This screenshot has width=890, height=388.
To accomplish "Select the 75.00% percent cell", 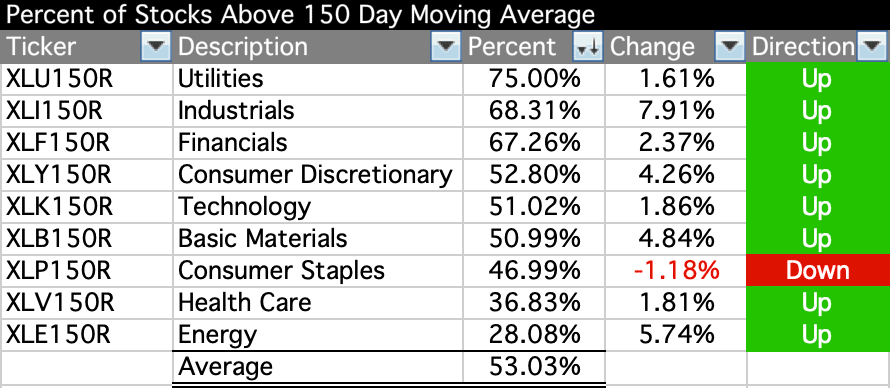I will point(534,79).
